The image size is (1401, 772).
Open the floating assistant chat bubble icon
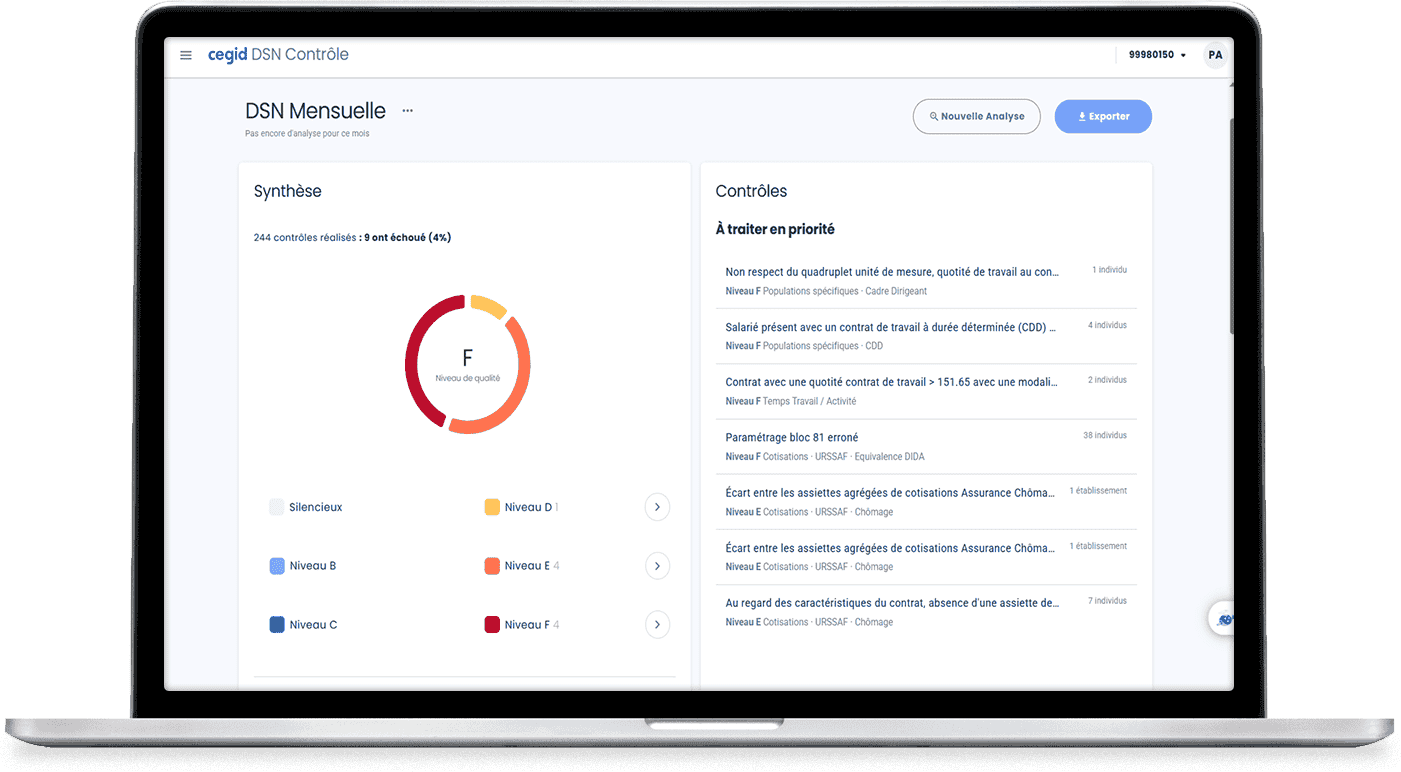1224,620
